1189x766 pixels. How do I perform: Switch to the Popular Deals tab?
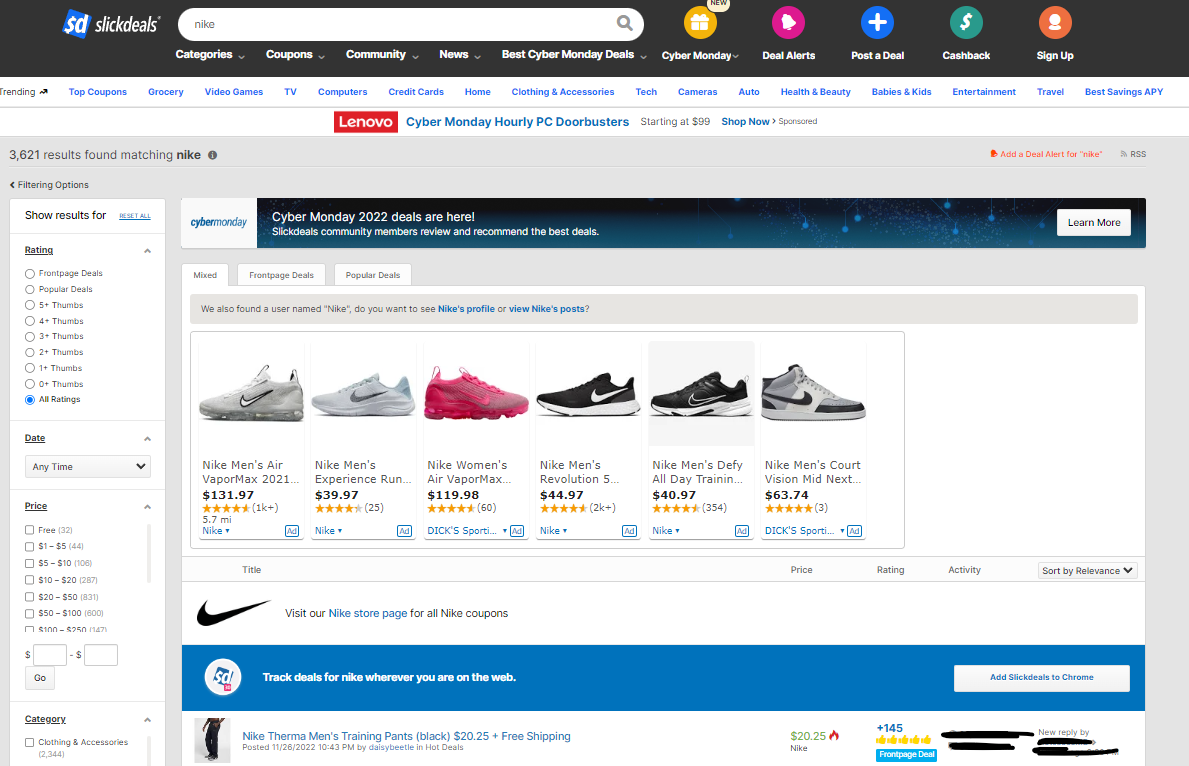click(373, 275)
